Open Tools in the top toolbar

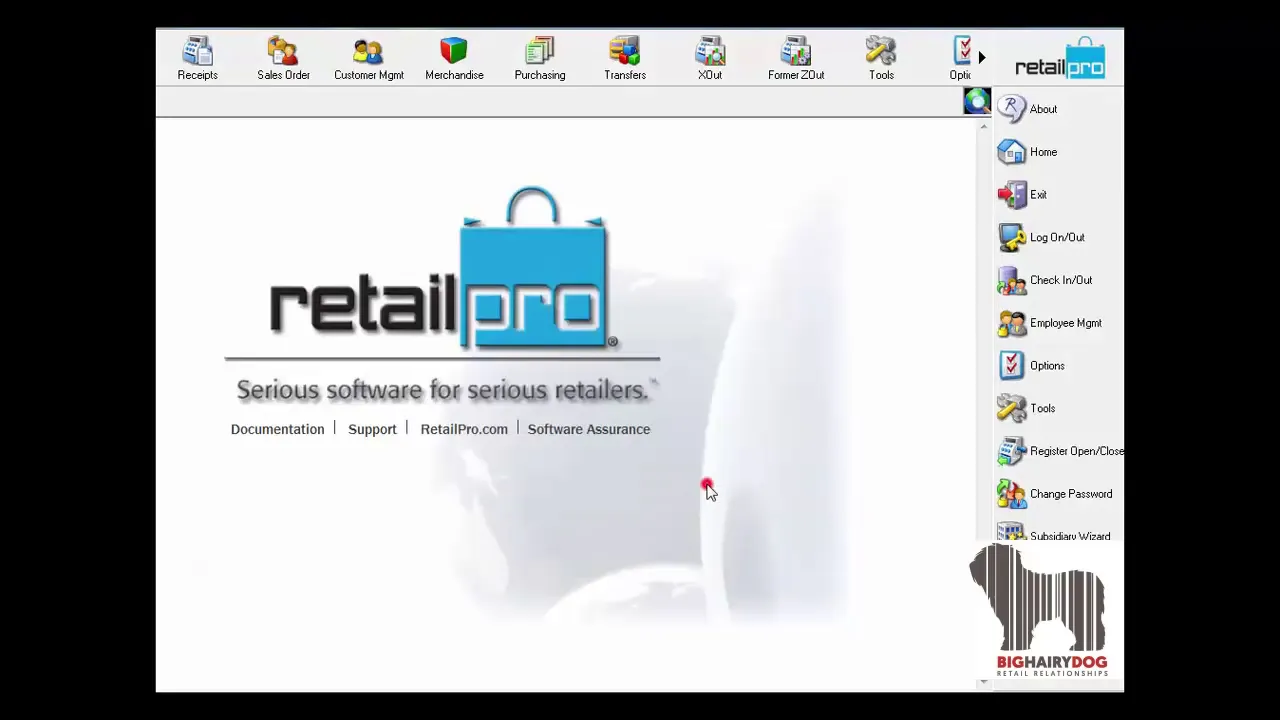tap(881, 58)
